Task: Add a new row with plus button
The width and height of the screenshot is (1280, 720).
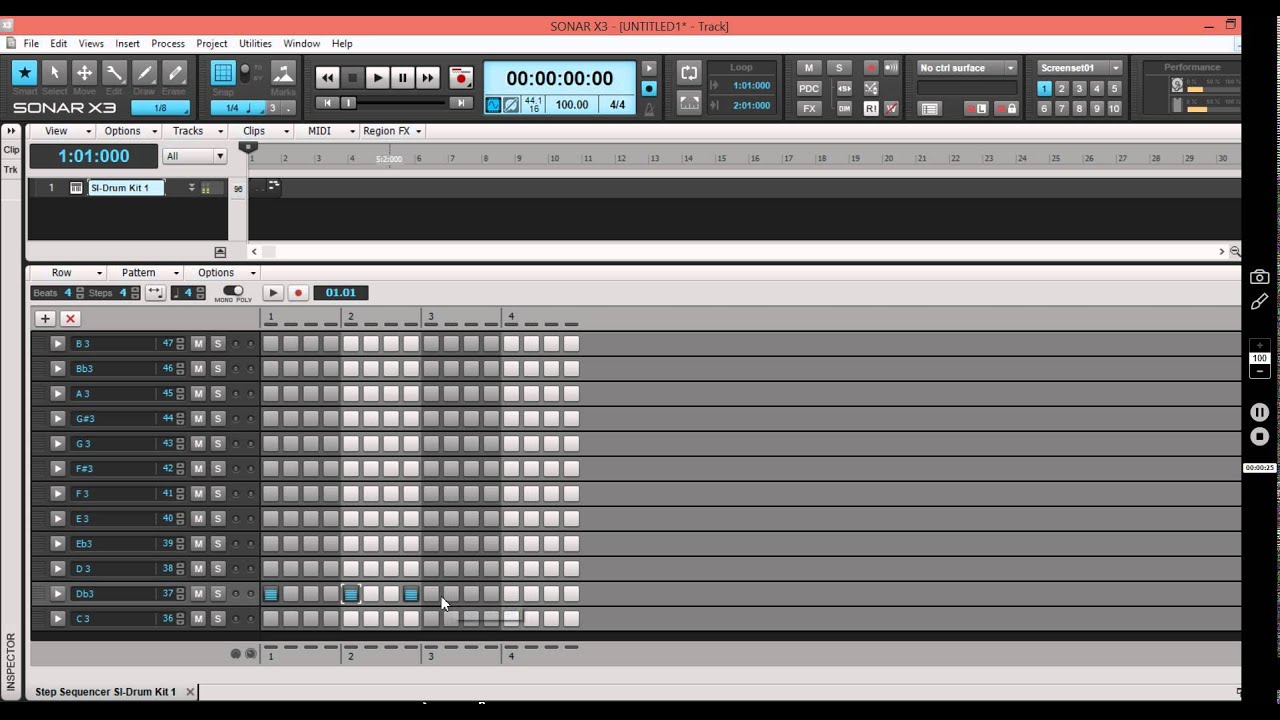Action: (x=45, y=318)
